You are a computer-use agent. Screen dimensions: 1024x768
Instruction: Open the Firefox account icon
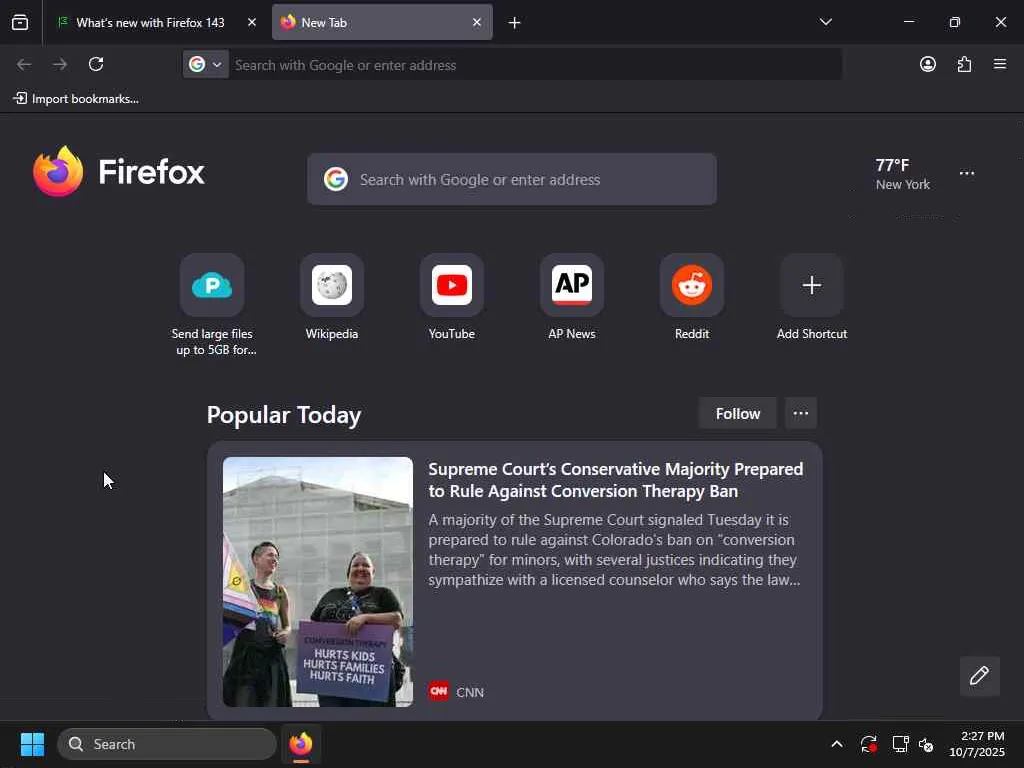click(x=927, y=64)
